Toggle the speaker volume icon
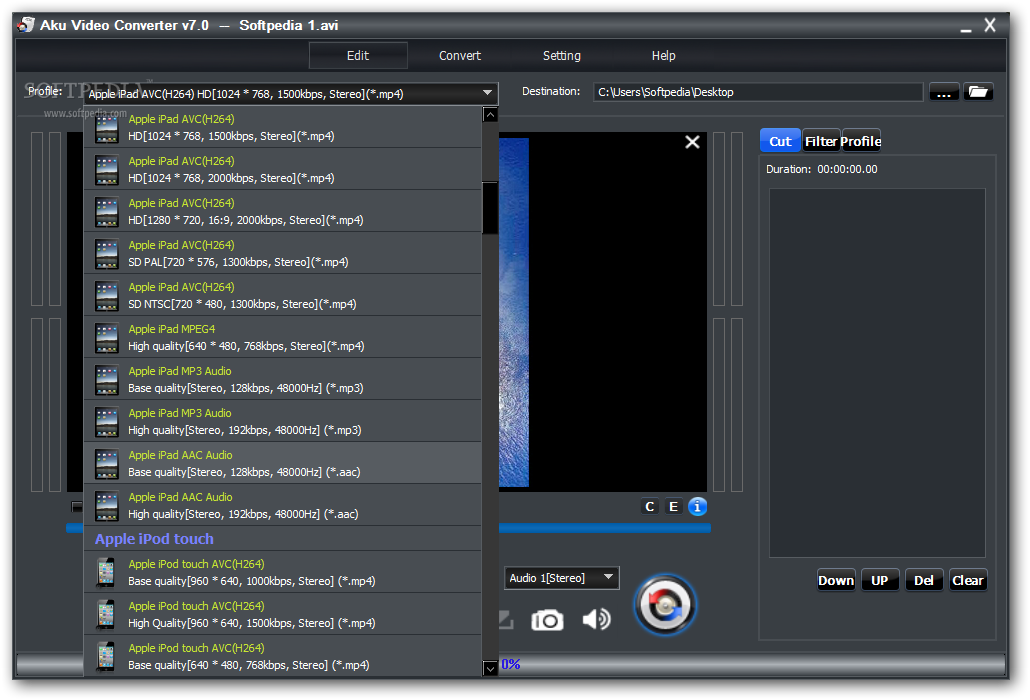Screen dimensions: 1030x700 [x=596, y=619]
